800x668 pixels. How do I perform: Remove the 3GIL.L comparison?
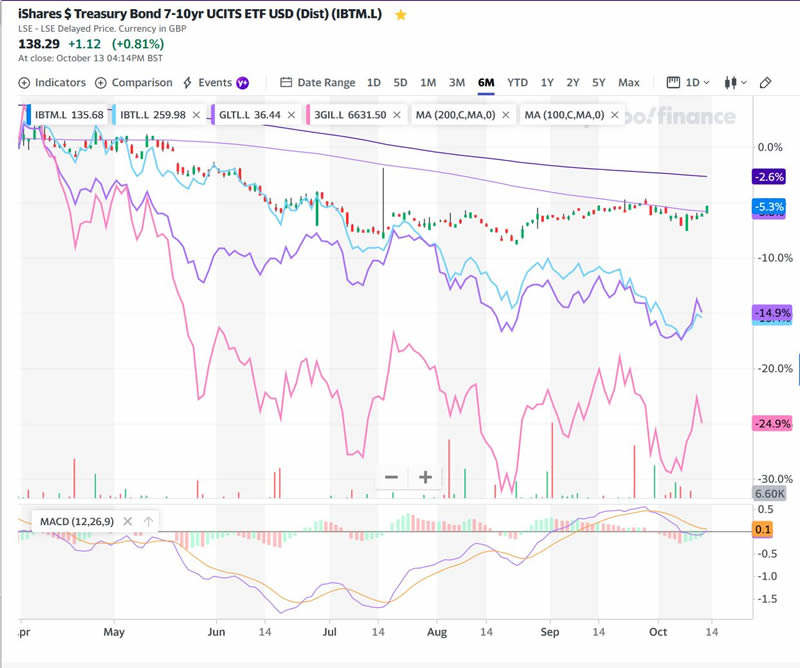click(x=397, y=115)
